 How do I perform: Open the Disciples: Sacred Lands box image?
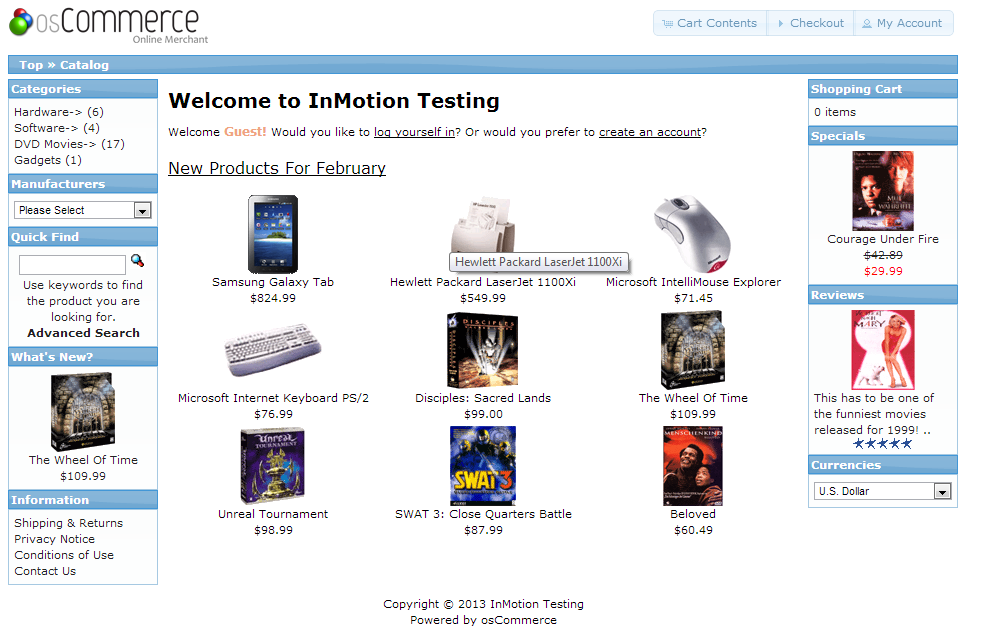483,350
